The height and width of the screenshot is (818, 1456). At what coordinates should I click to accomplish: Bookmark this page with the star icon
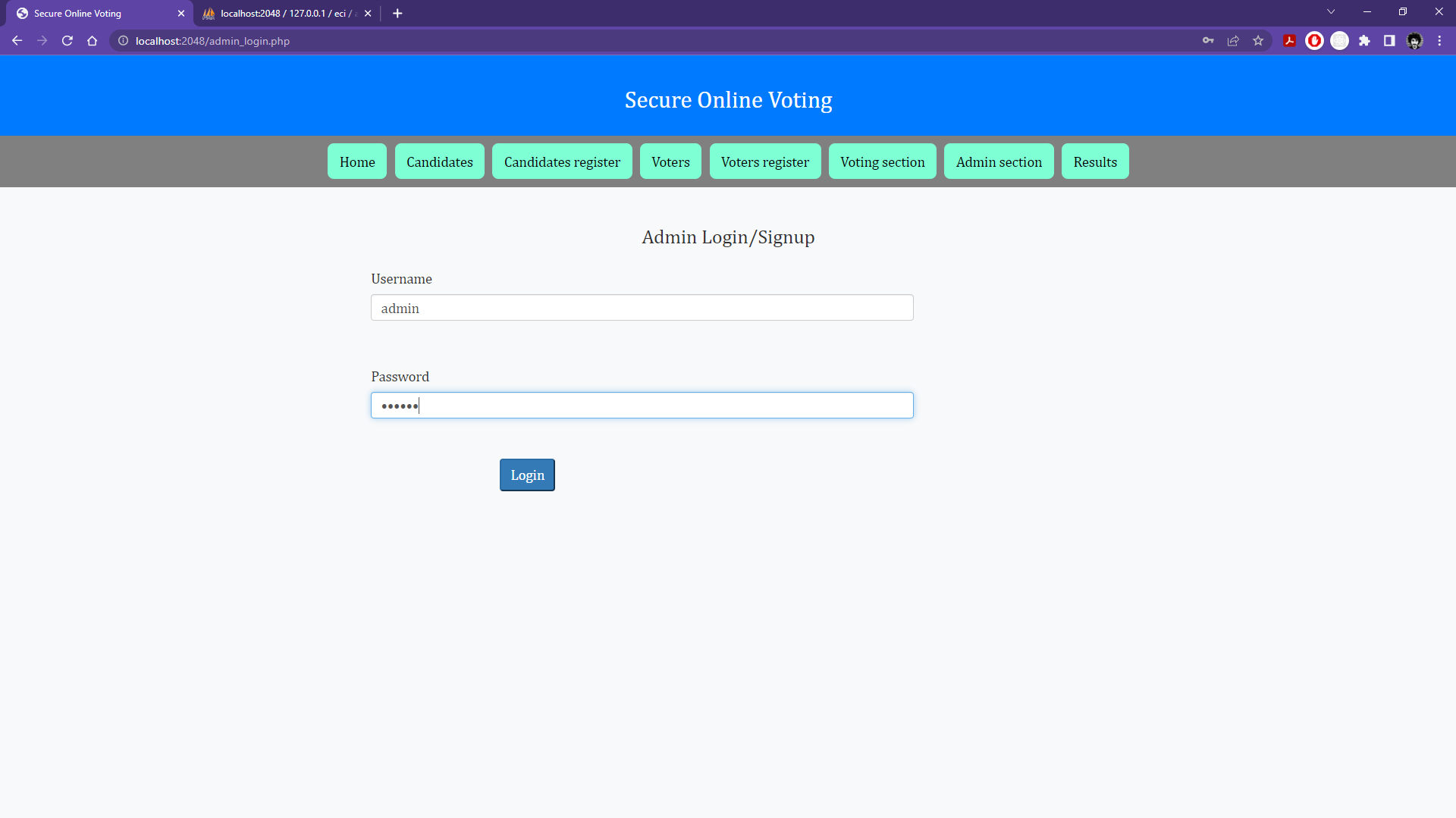click(x=1259, y=41)
